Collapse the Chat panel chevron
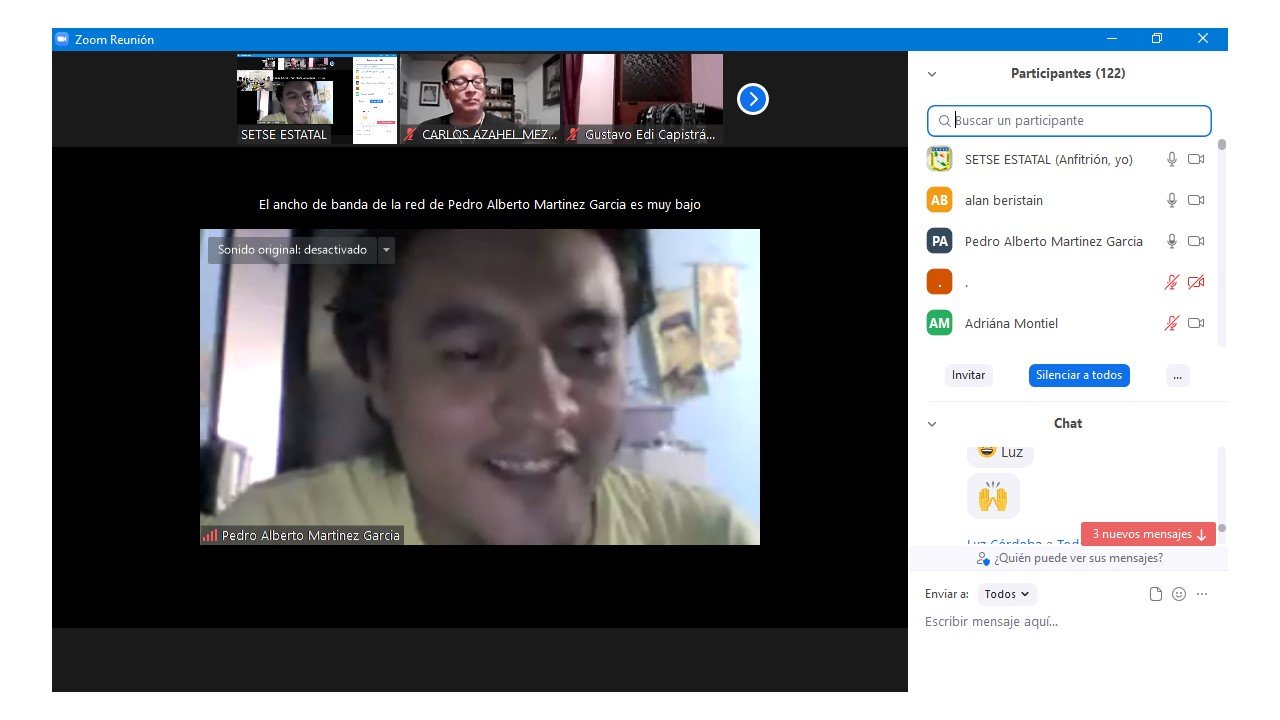The width and height of the screenshot is (1280, 720). (x=932, y=424)
